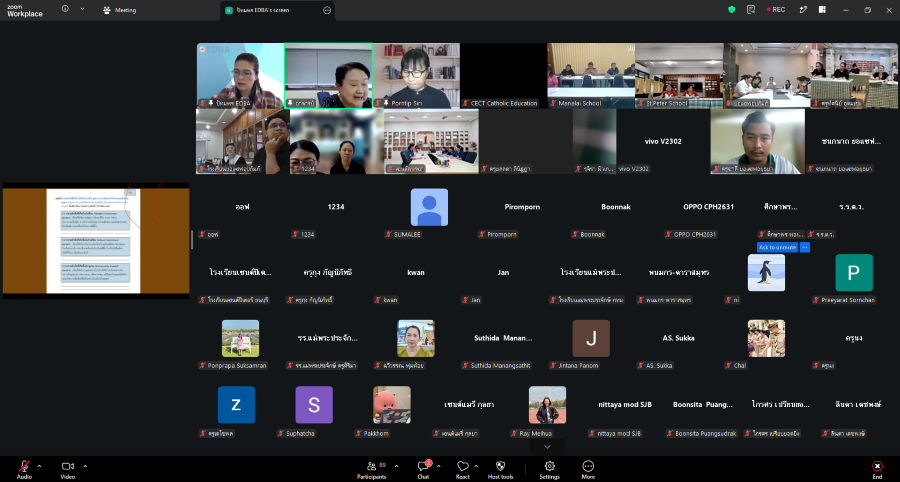This screenshot has height=482, width=900.
Task: Open the blue ellipsis beside Ask to unmute
Action: coord(805,247)
